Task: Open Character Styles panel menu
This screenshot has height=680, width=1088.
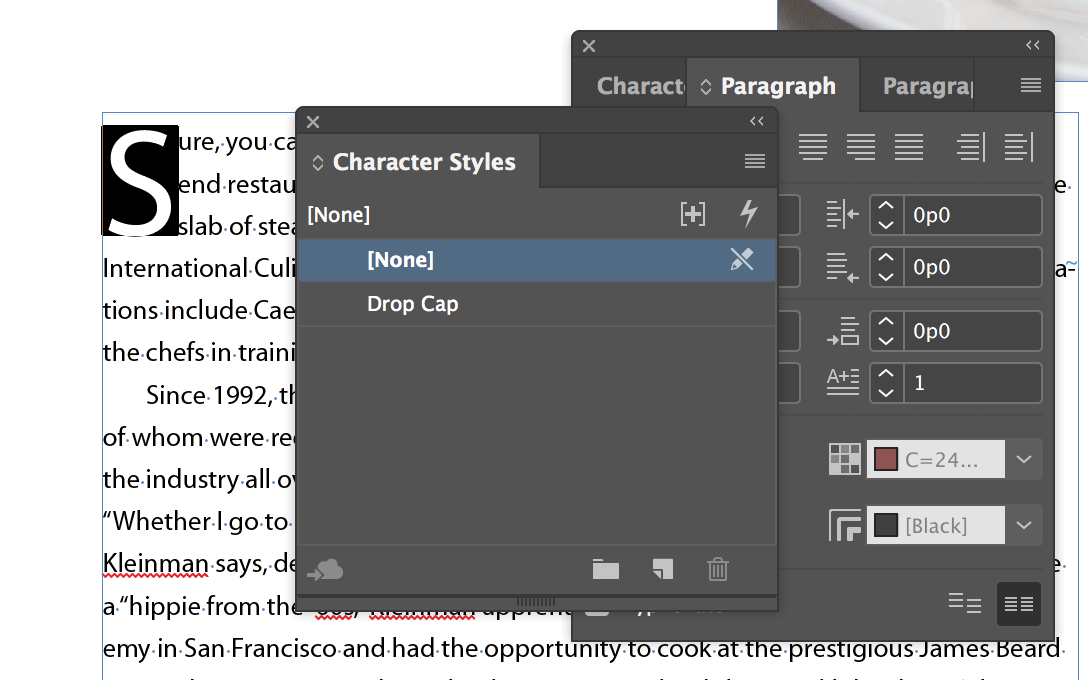Action: pos(755,162)
